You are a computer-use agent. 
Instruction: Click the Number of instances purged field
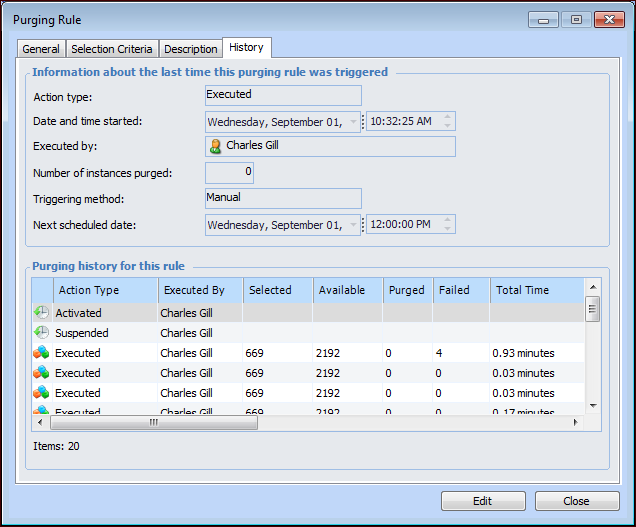click(x=229, y=173)
